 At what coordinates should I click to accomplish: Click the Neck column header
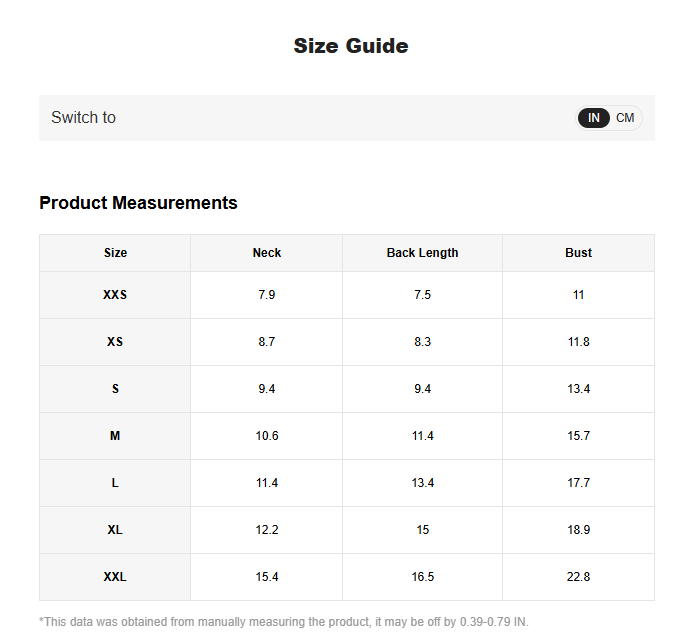267,253
